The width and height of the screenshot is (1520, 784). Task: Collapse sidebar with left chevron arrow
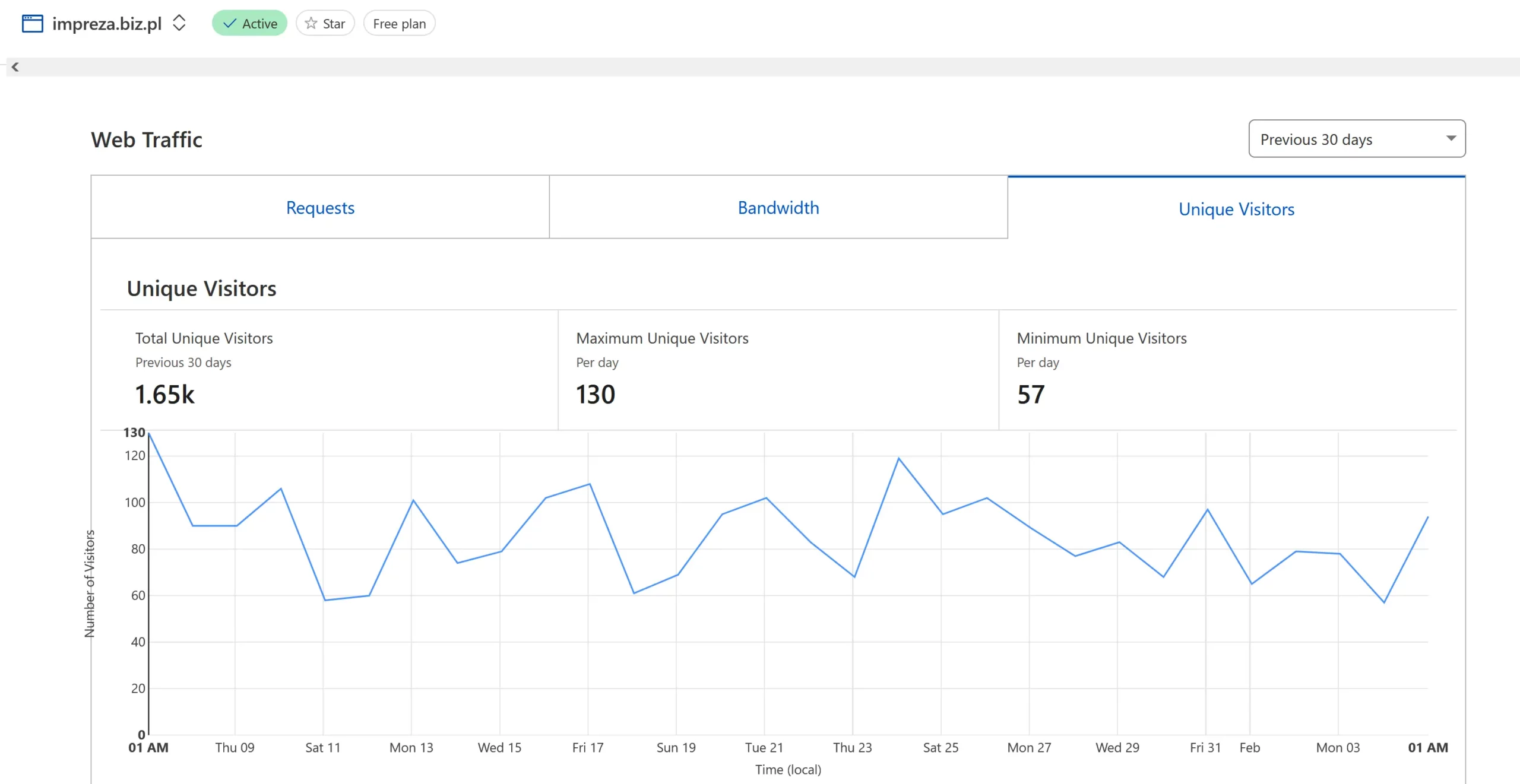15,67
